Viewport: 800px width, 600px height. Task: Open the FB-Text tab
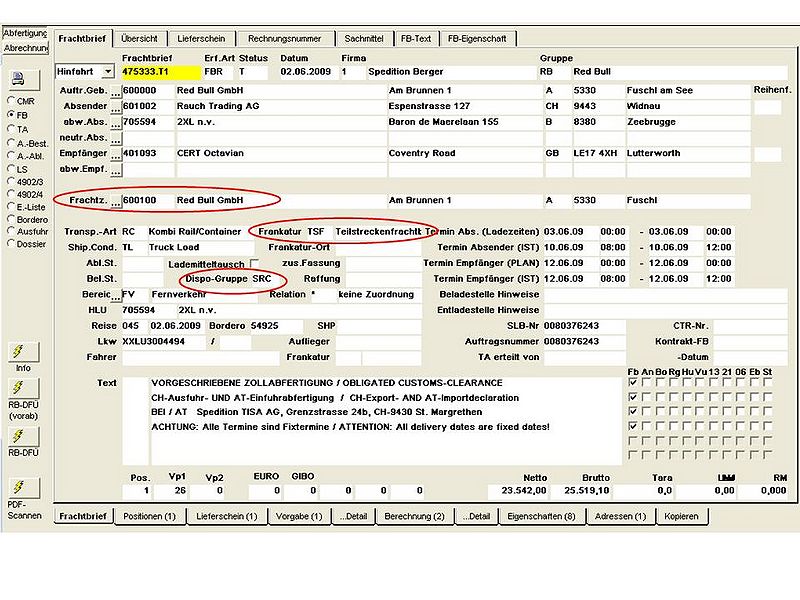coord(416,39)
